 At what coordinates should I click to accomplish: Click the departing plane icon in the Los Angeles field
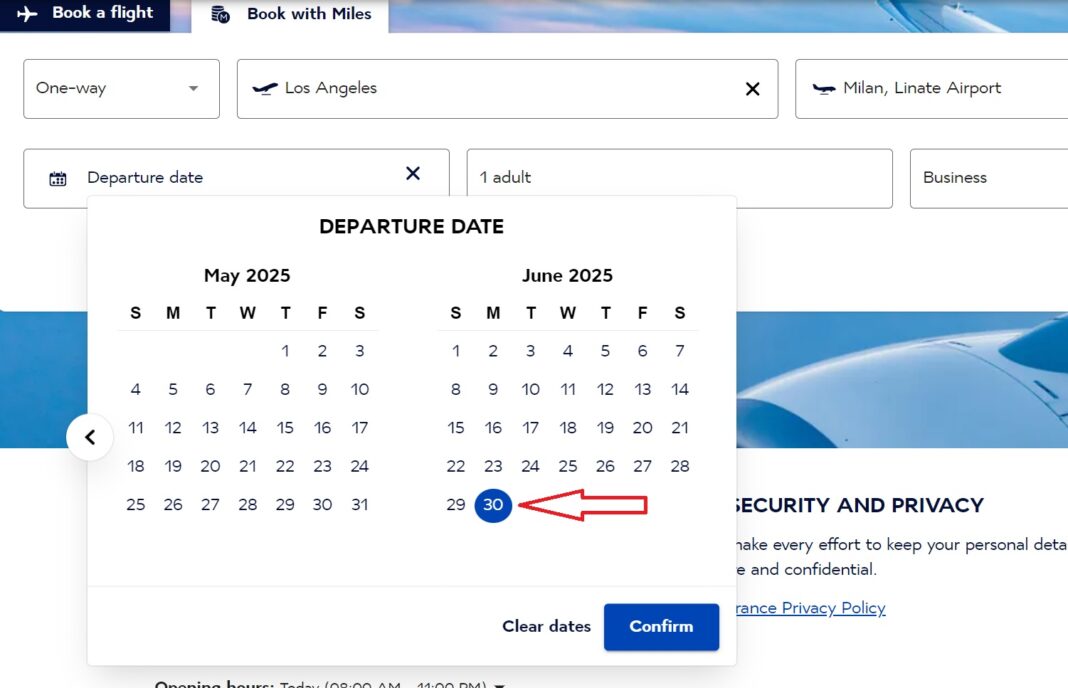coord(265,88)
